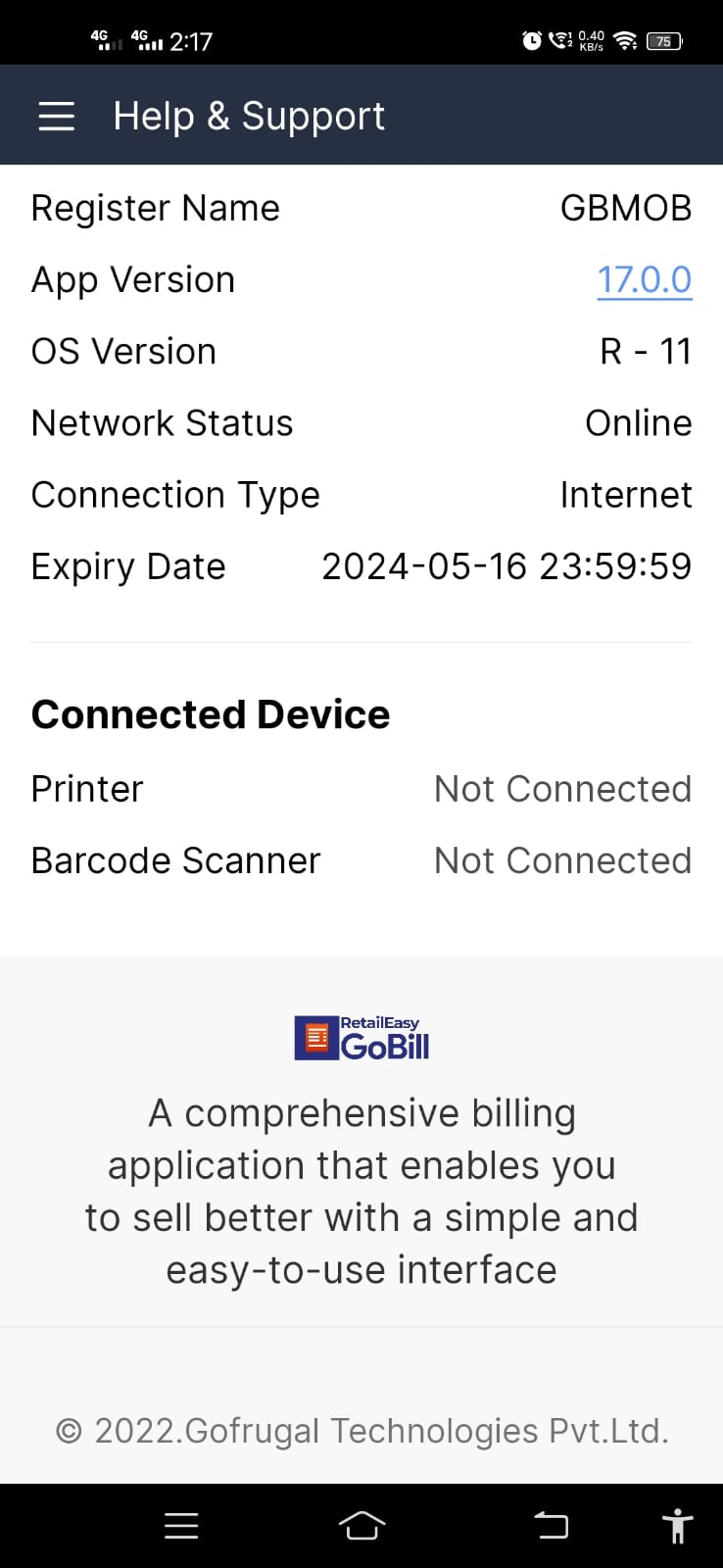Open the hamburger navigation menu
The width and height of the screenshot is (723, 1568).
(x=57, y=116)
